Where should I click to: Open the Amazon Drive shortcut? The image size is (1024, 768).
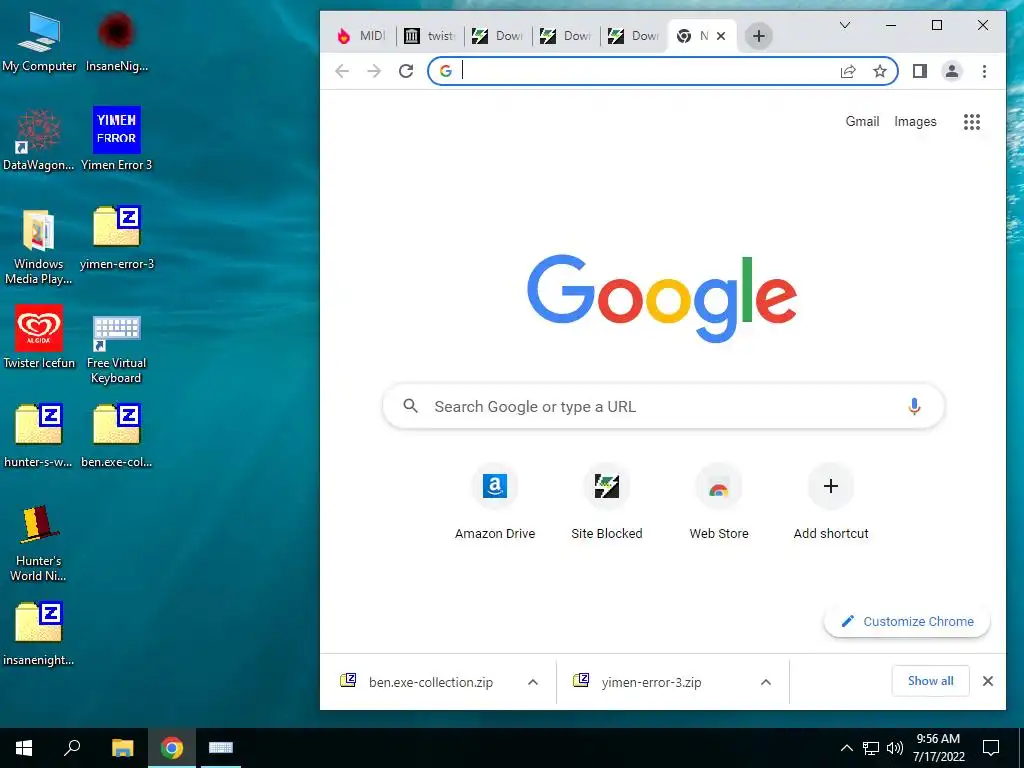point(495,502)
